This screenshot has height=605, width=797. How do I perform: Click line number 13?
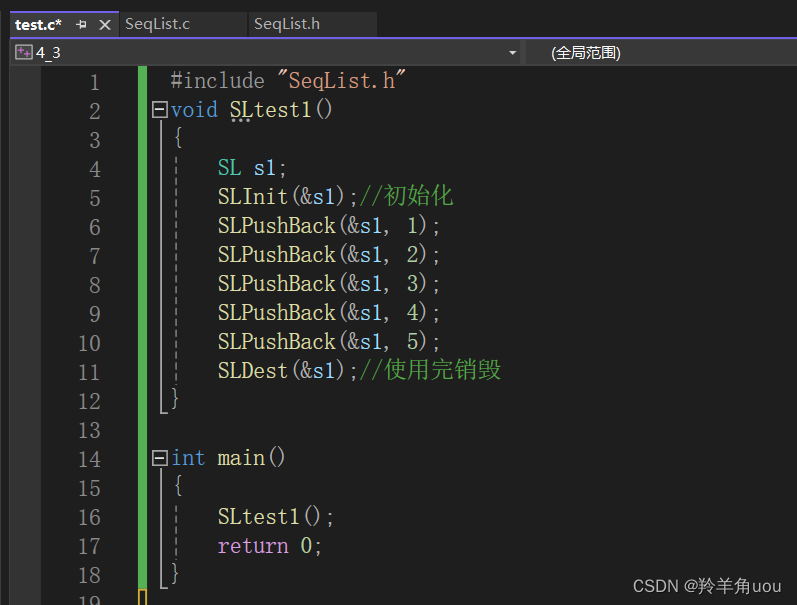point(89,431)
